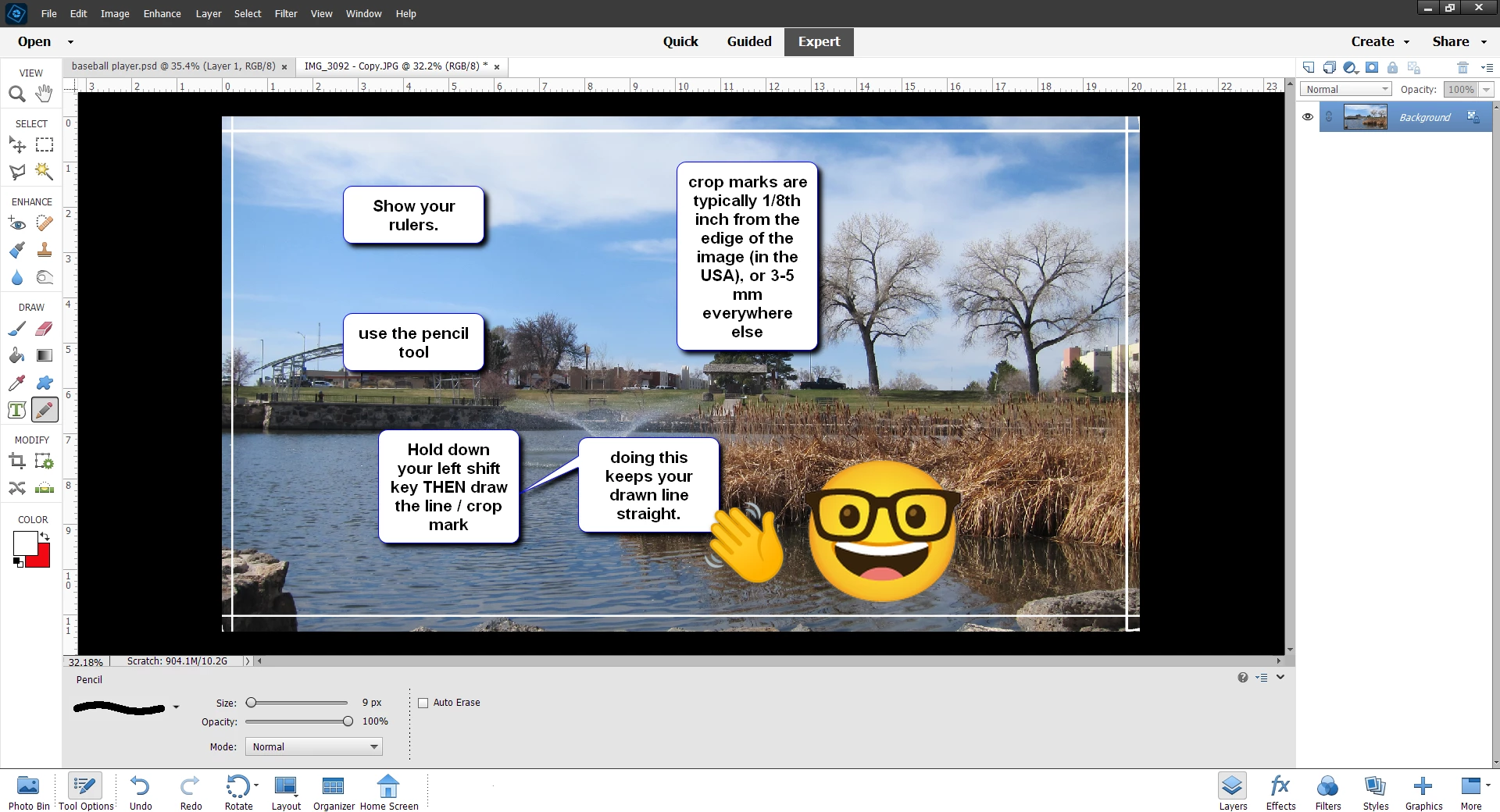Open the adjustment layer dropdown button
This screenshot has height=812, width=1500.
pos(1351,68)
